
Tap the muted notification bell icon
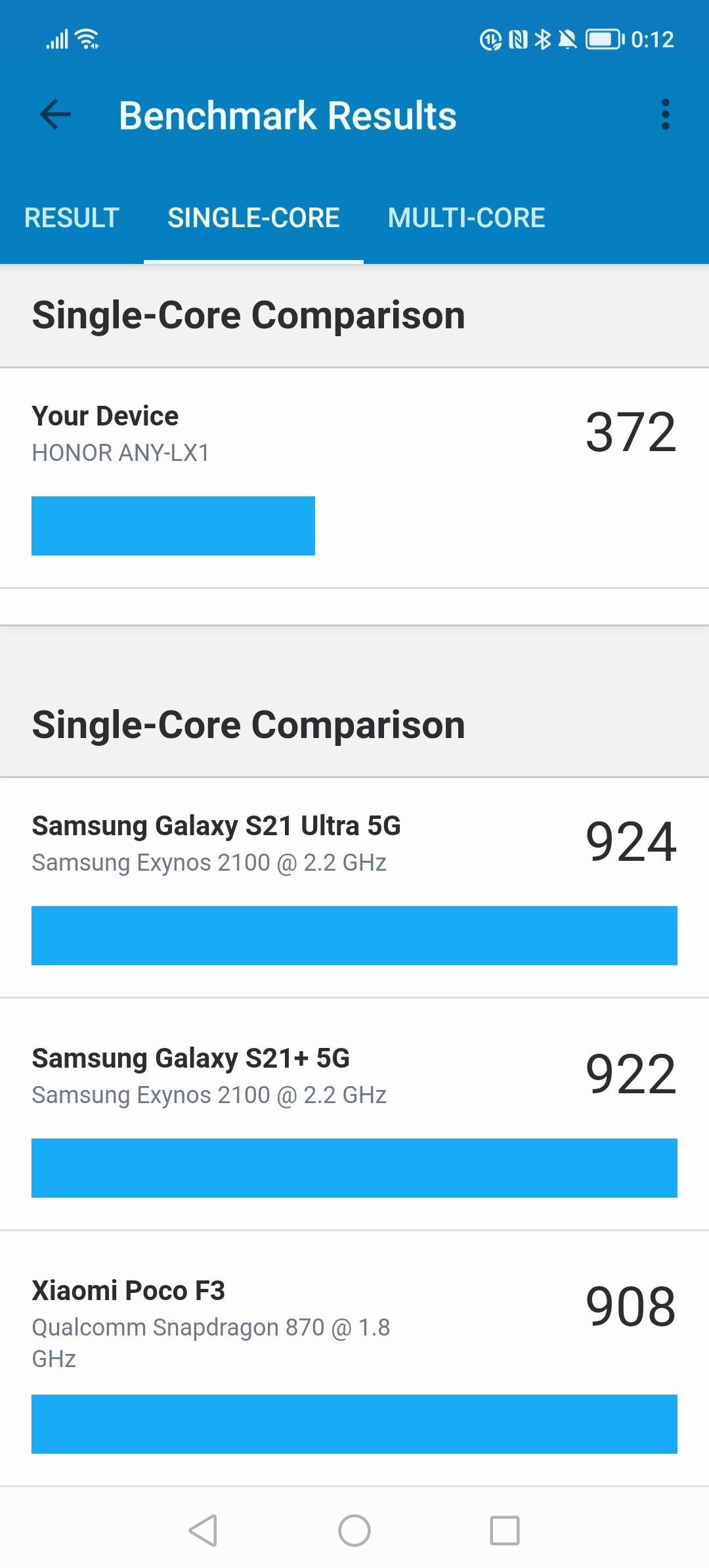pos(567,40)
